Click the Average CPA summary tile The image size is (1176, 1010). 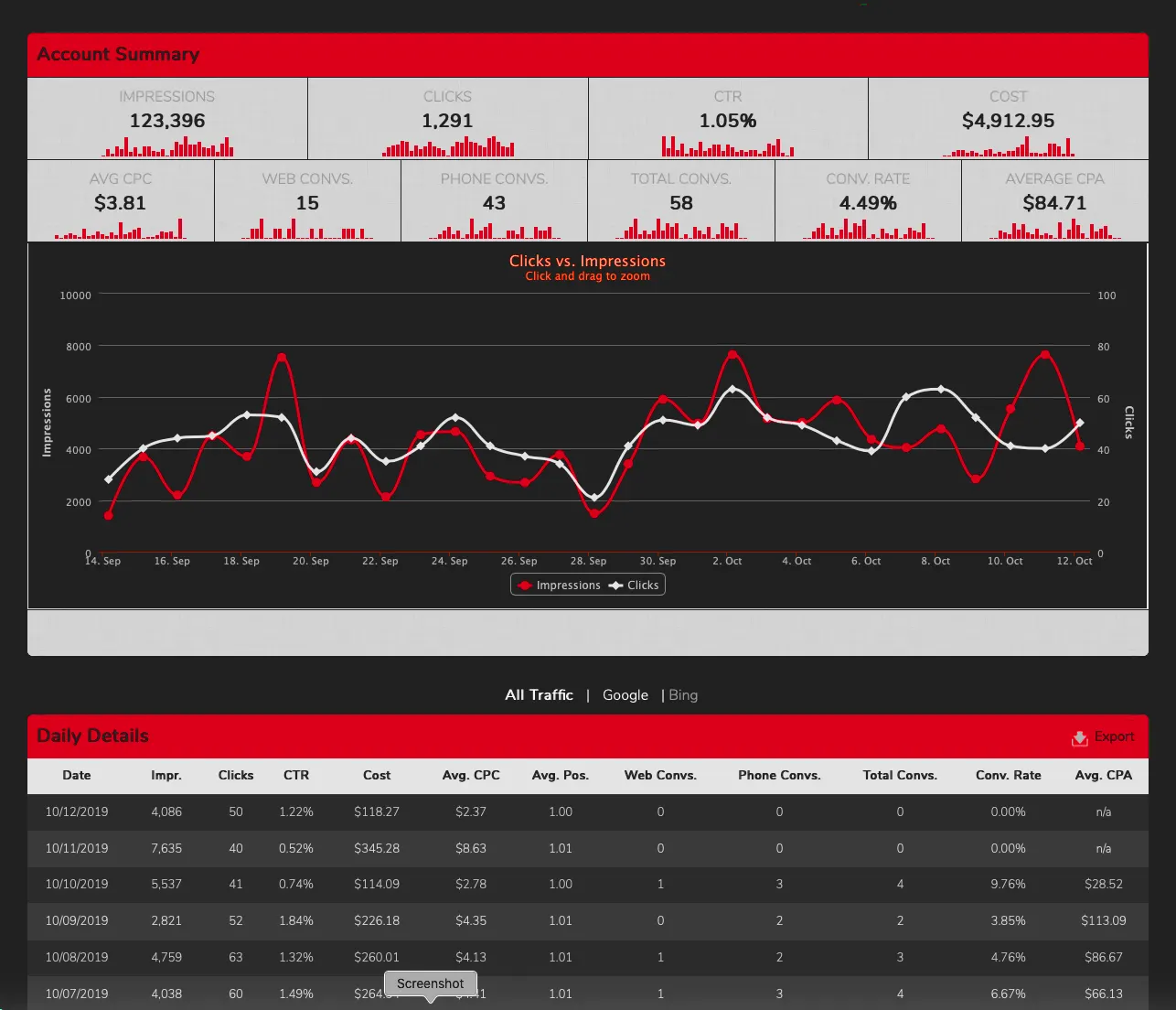[x=1054, y=201]
